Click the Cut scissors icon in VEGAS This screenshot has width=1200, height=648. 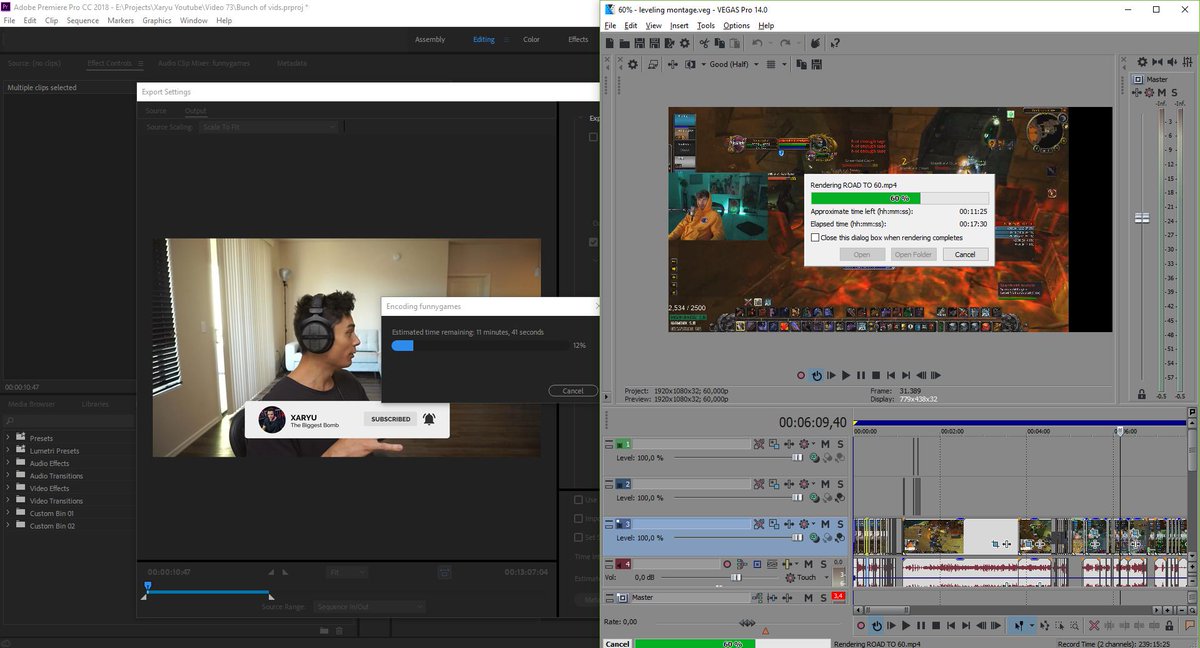[704, 43]
